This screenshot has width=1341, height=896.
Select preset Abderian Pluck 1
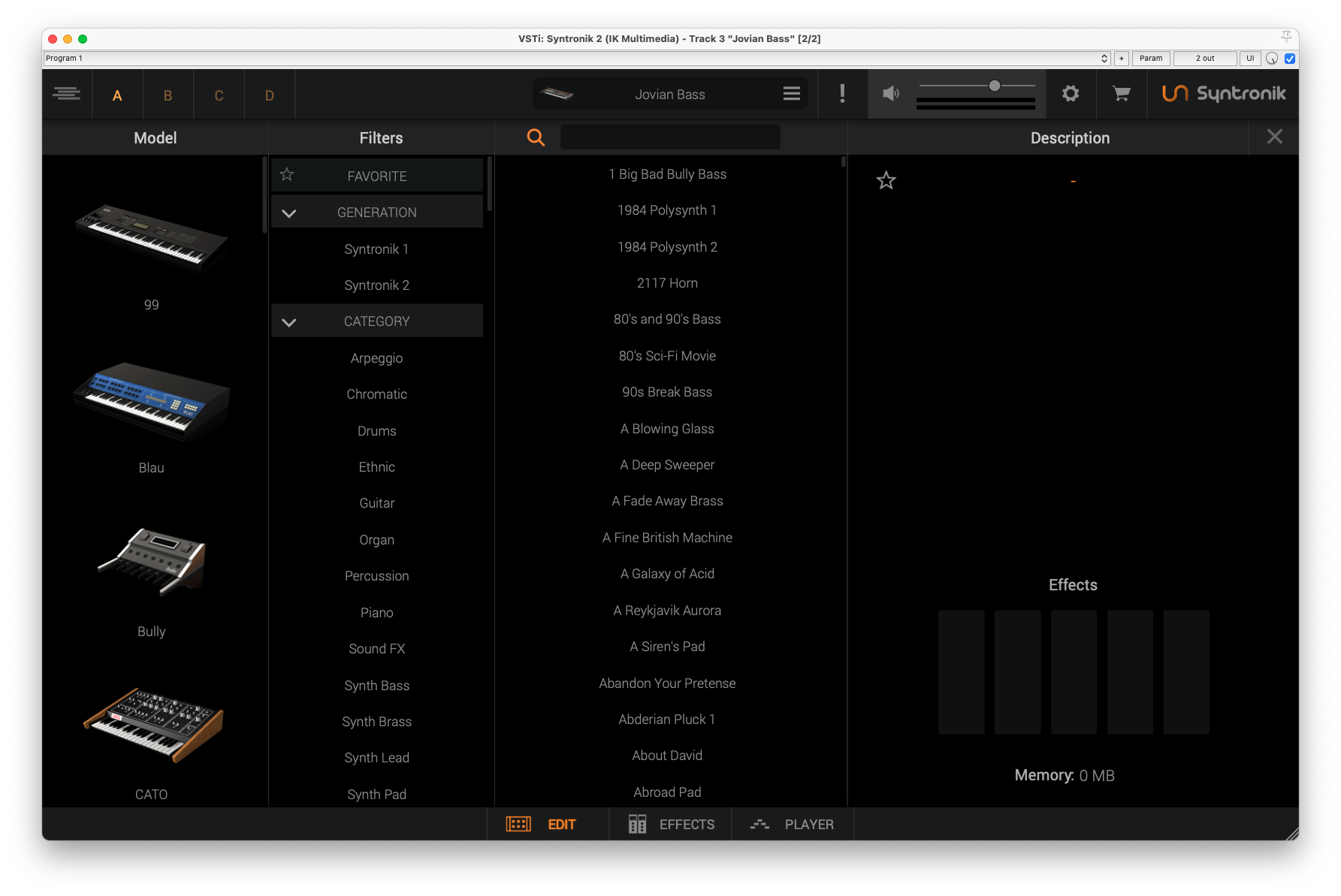click(667, 720)
